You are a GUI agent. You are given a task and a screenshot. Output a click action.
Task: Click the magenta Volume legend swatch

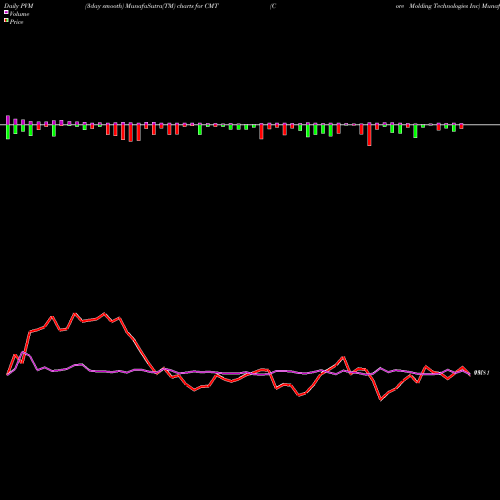(6, 12)
